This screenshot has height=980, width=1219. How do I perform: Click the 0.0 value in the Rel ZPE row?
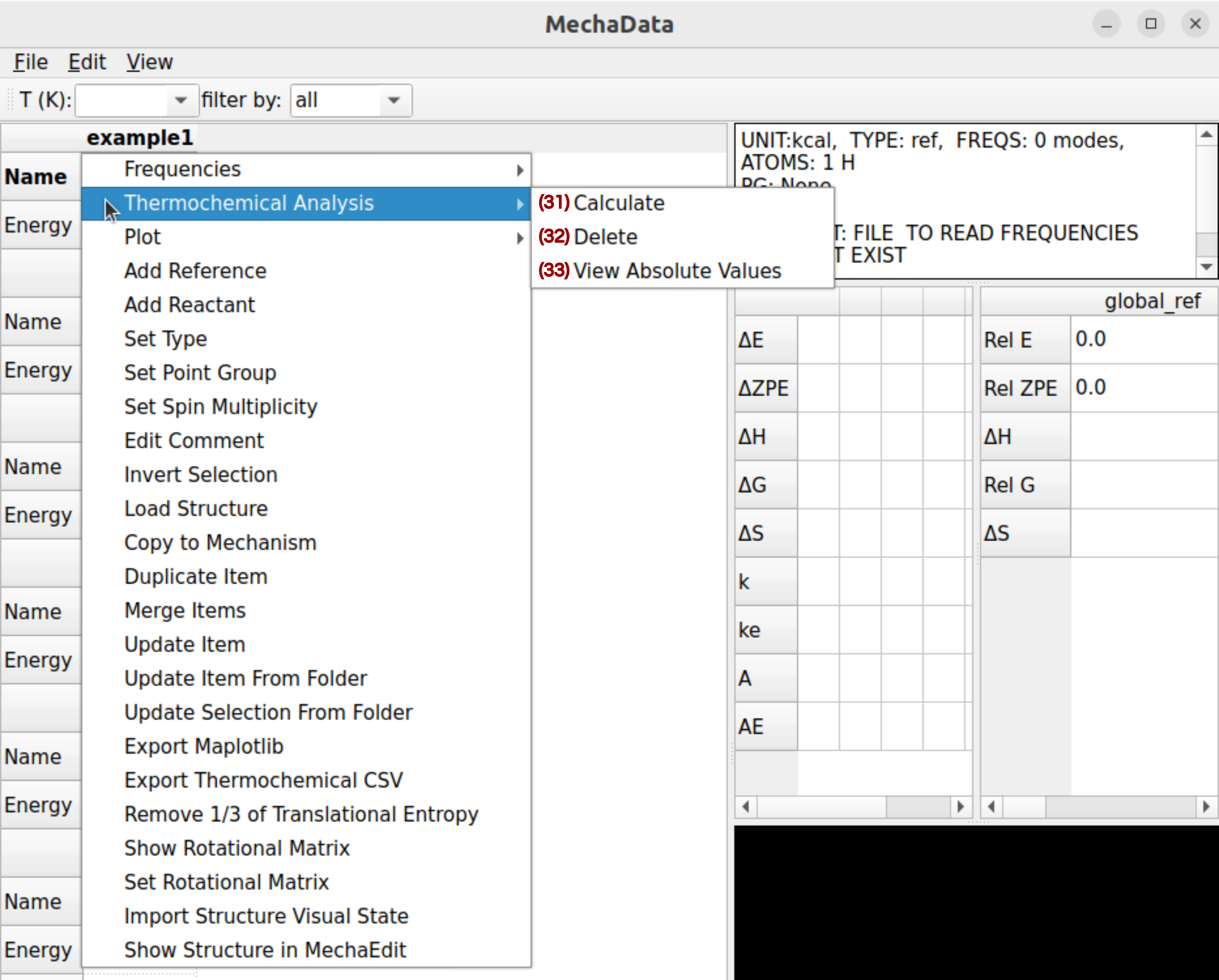[1144, 388]
